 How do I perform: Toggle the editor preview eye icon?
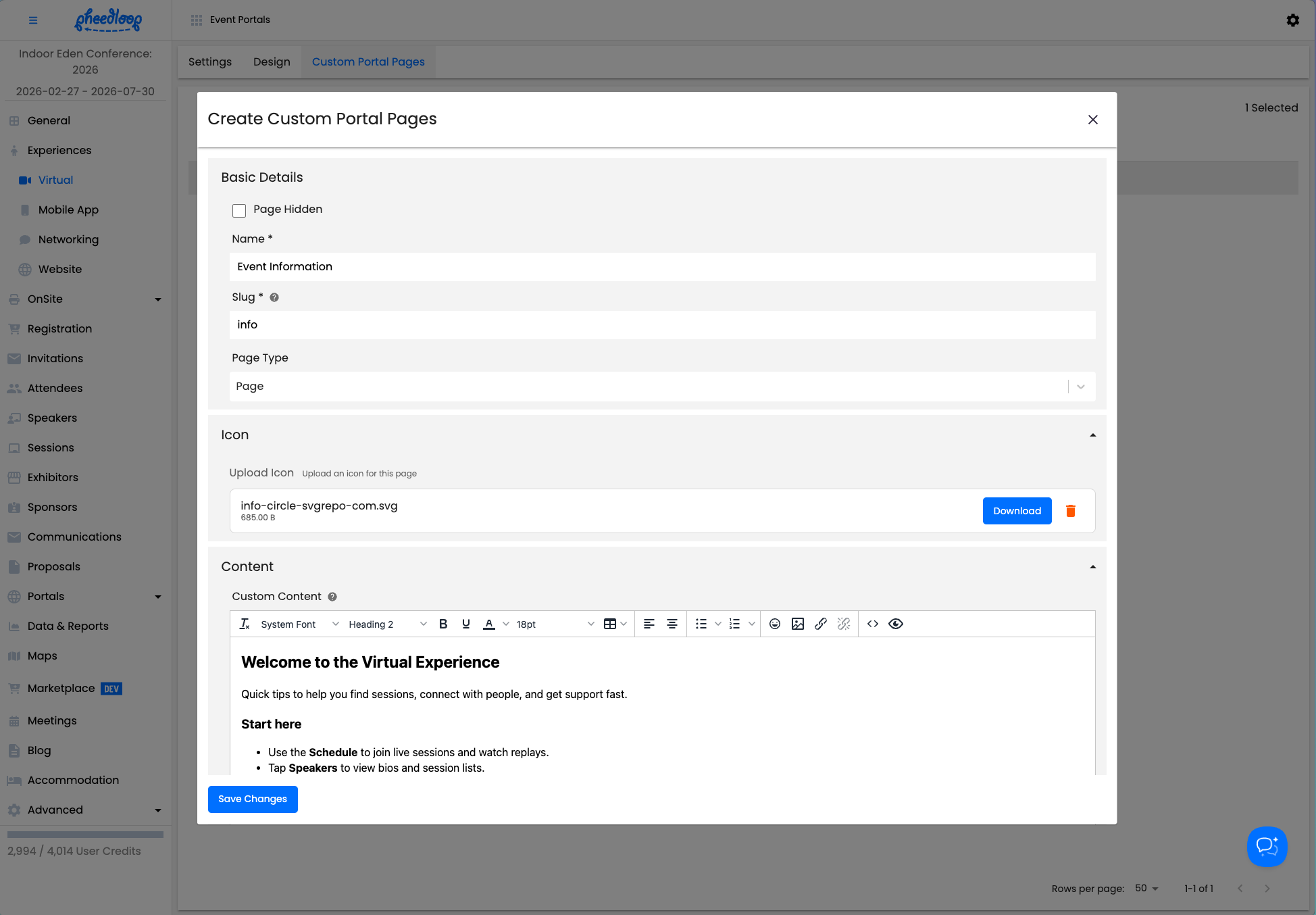tap(896, 624)
